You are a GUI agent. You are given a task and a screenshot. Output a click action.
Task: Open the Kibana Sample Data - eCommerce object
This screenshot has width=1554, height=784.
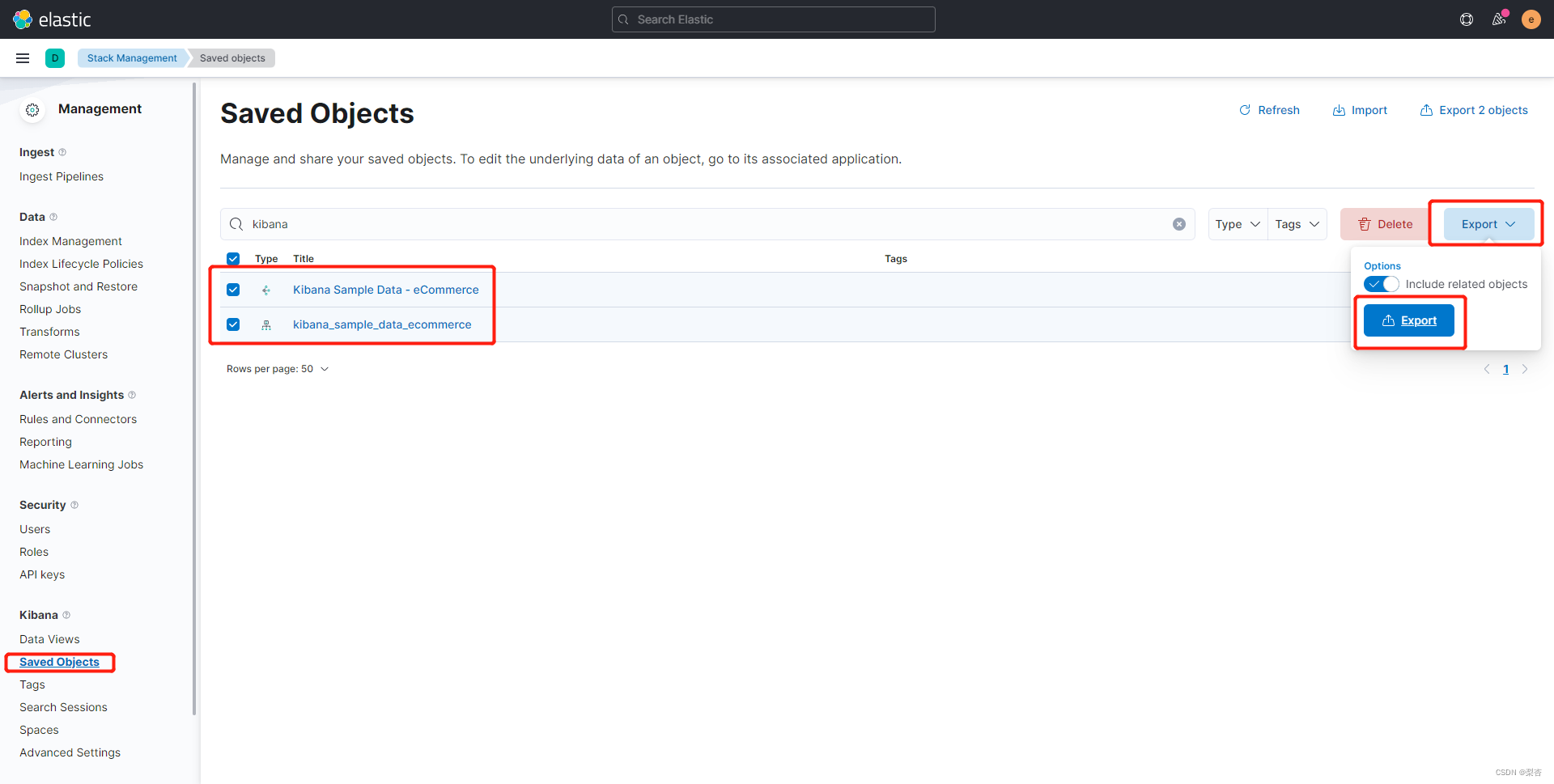pyautogui.click(x=385, y=290)
